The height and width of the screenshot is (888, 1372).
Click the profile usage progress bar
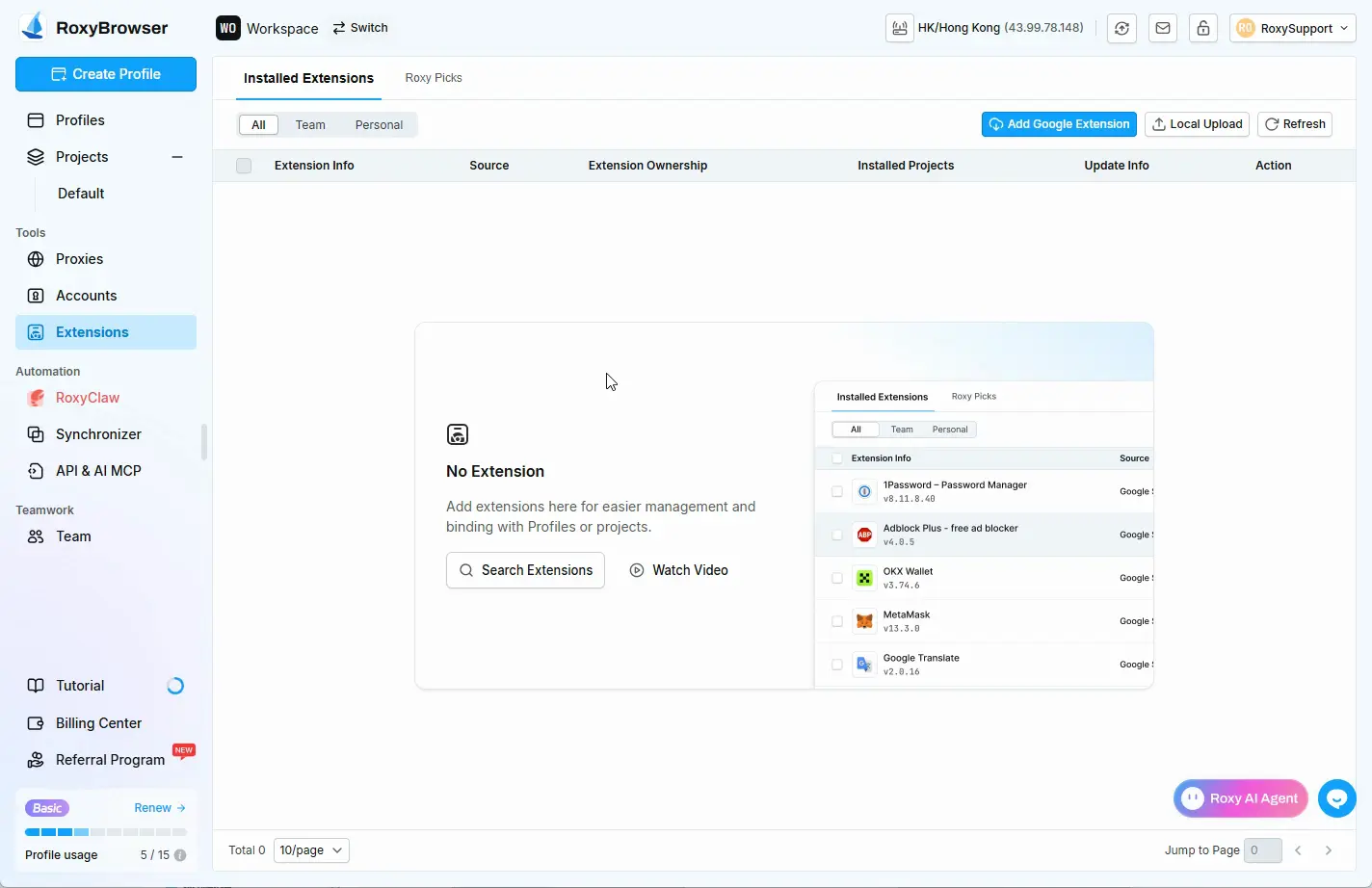point(106,832)
